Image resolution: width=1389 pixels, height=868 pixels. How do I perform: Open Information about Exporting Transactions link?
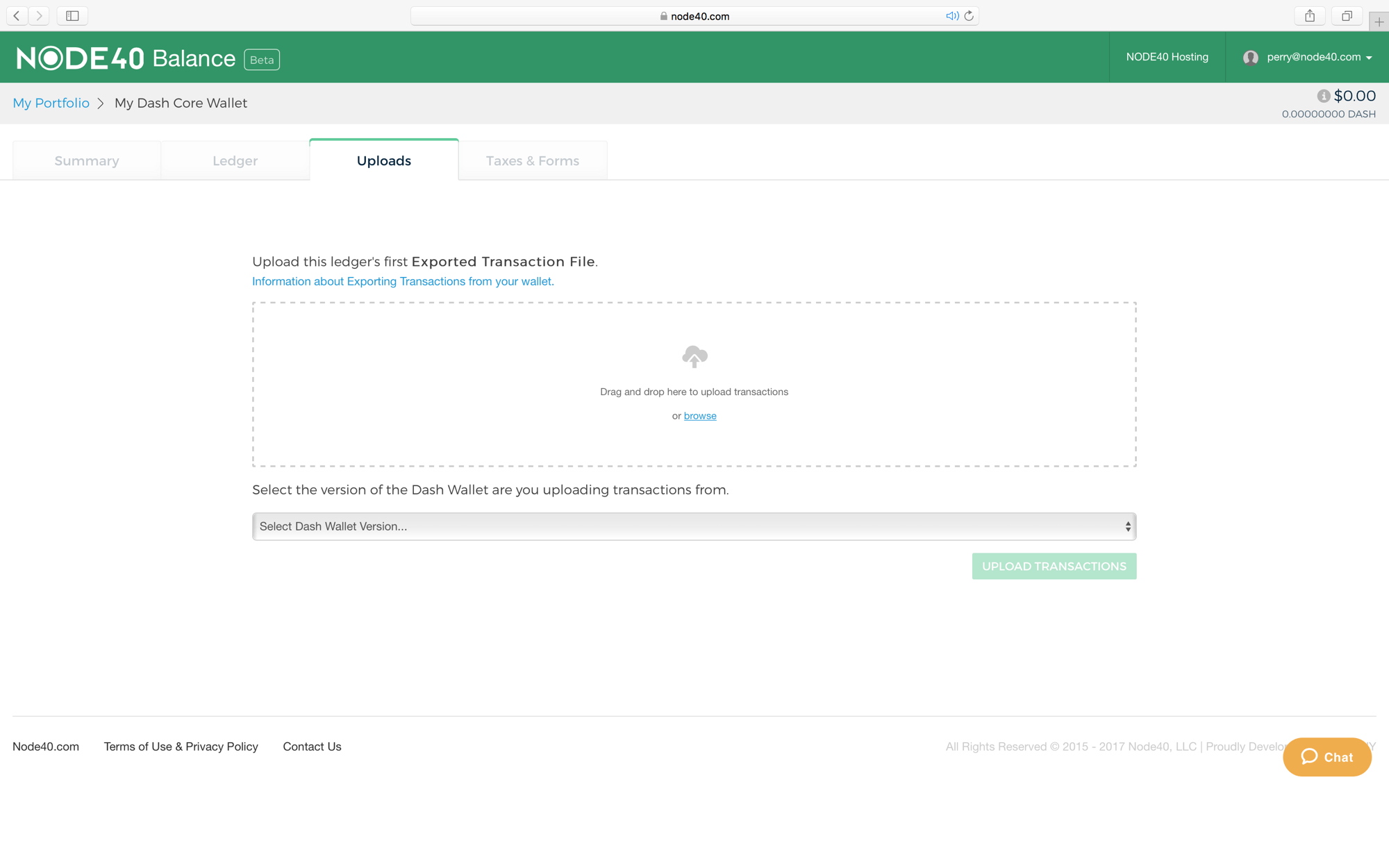click(x=403, y=281)
